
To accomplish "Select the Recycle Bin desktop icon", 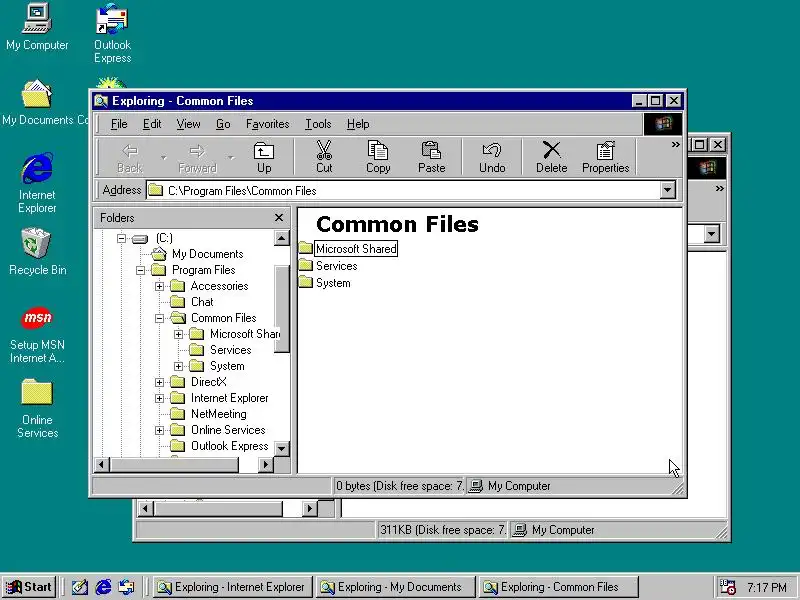I will pos(37,252).
